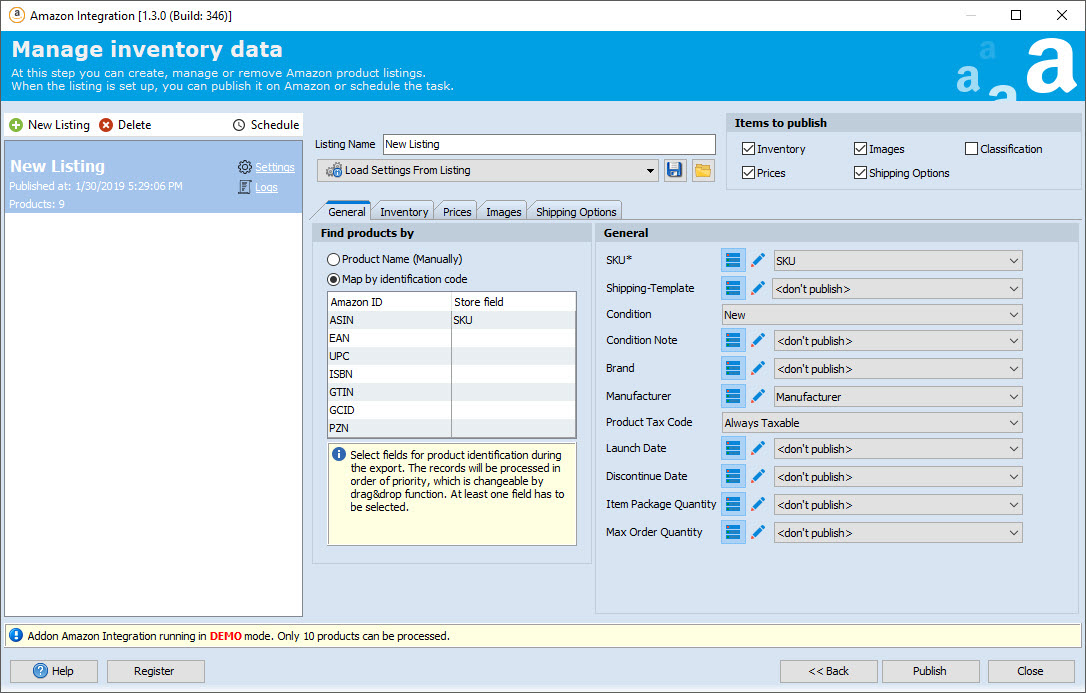Click pencil icon in Shipping-Template row
Image resolution: width=1086 pixels, height=693 pixels.
click(758, 288)
